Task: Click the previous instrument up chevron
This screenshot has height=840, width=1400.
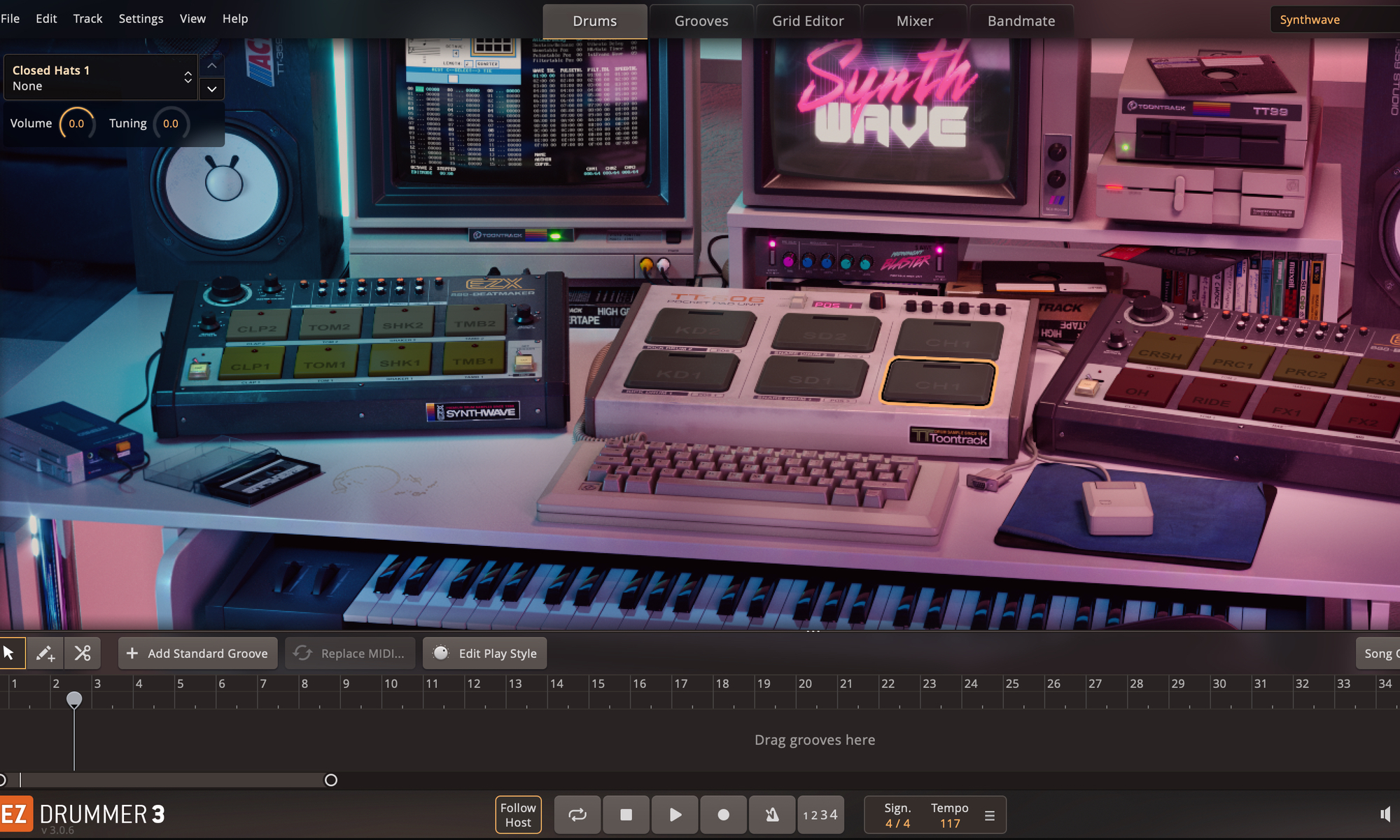Action: pos(211,66)
